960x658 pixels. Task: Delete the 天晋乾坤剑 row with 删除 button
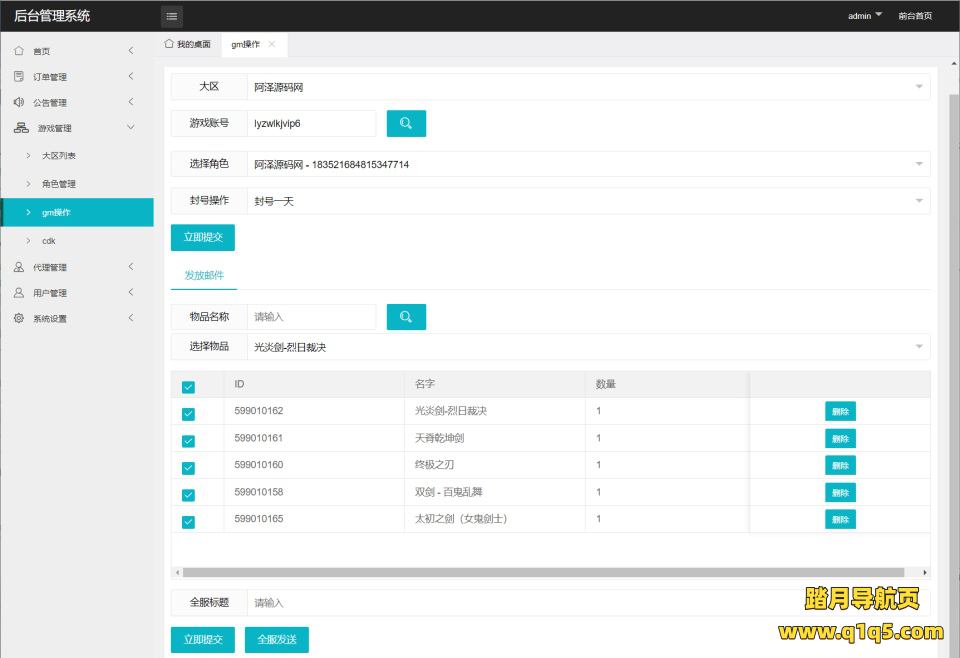point(840,438)
